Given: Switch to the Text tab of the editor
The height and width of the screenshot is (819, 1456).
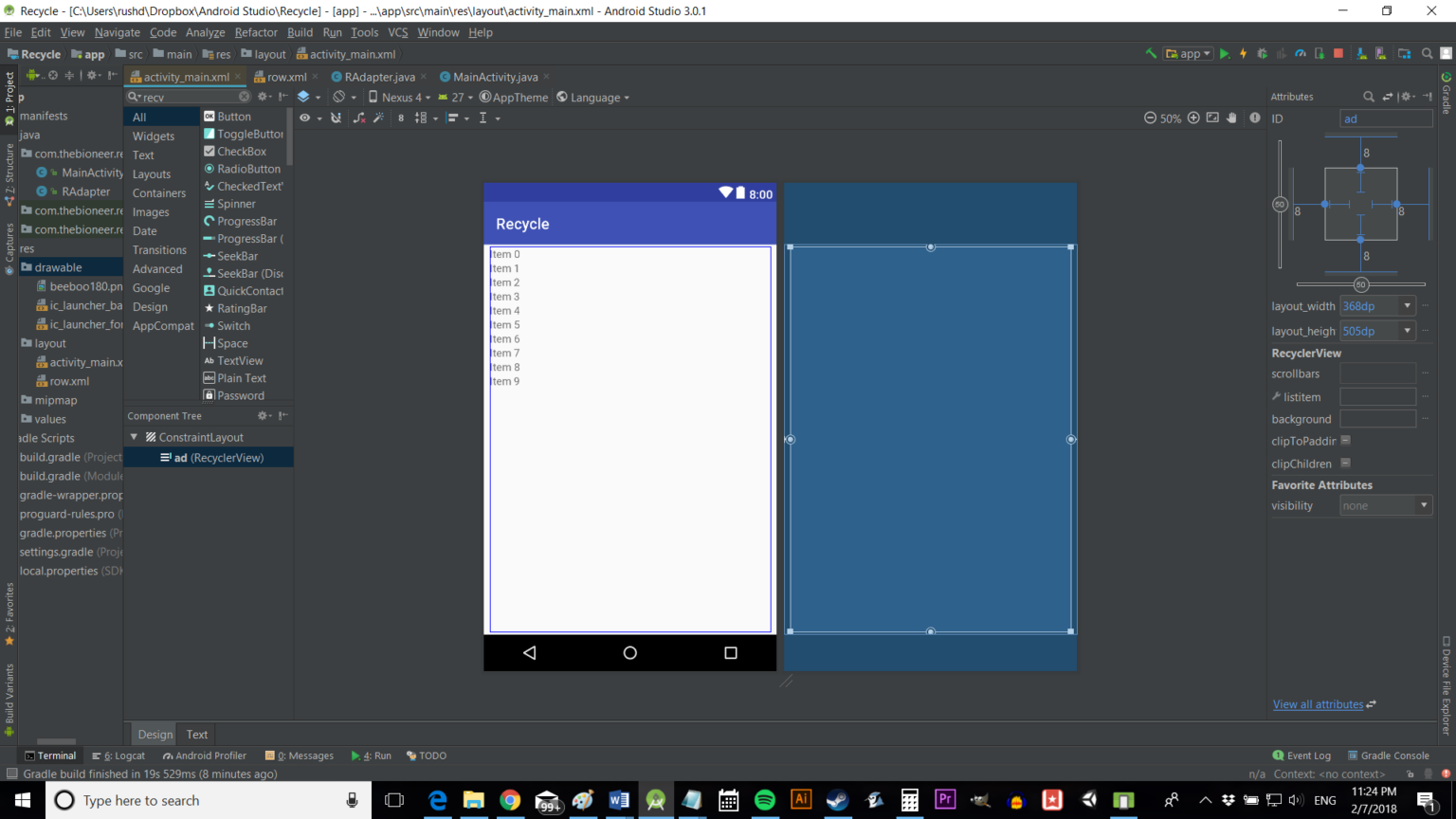Looking at the screenshot, I should coord(196,734).
